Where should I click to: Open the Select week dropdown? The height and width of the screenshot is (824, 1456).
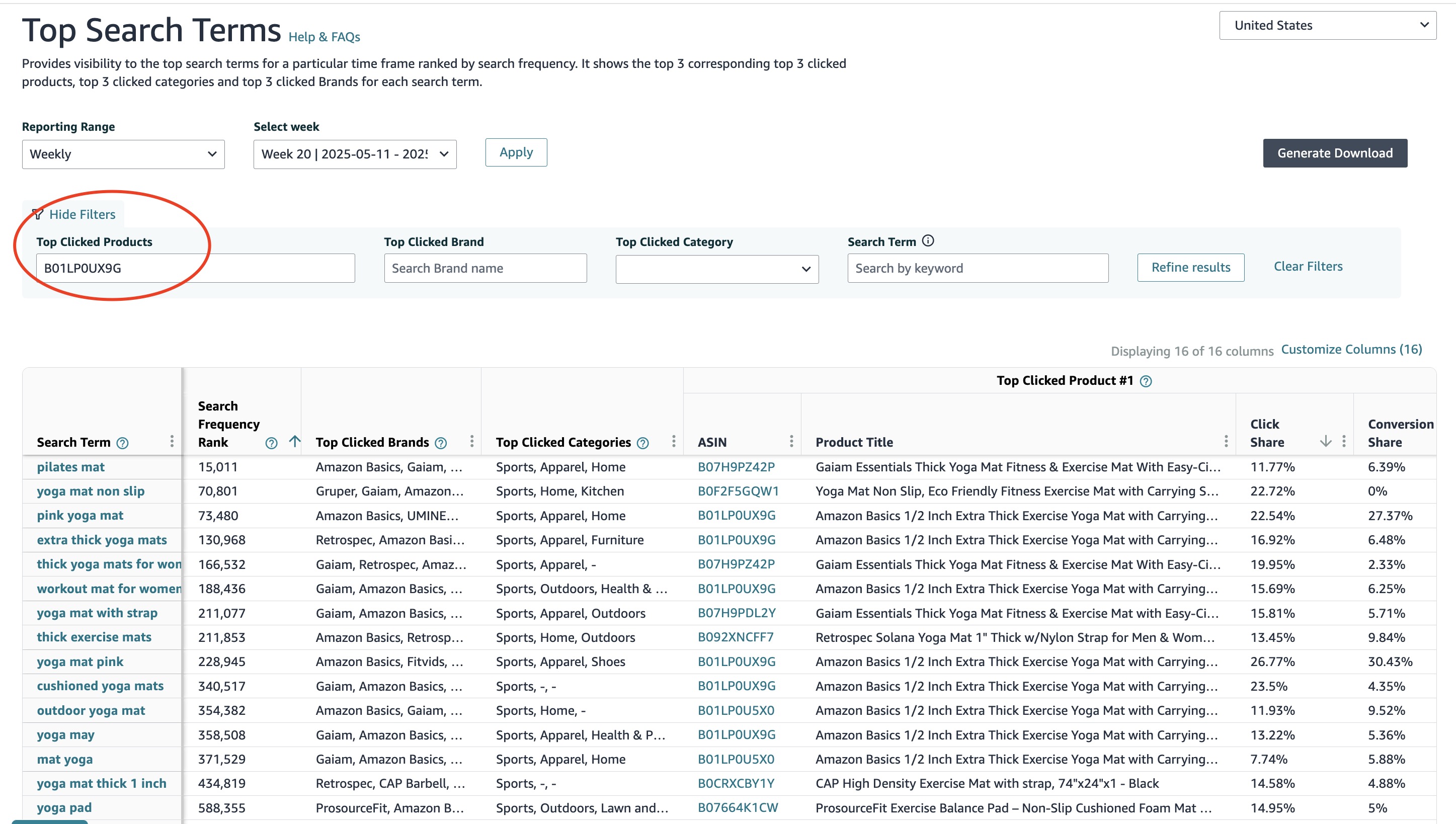click(x=355, y=154)
